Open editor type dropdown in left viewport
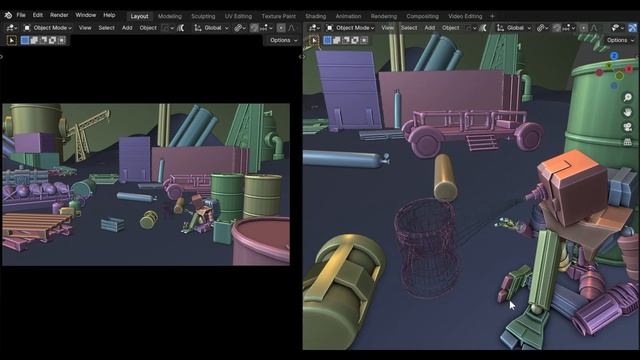The height and width of the screenshot is (360, 640). click(11, 28)
